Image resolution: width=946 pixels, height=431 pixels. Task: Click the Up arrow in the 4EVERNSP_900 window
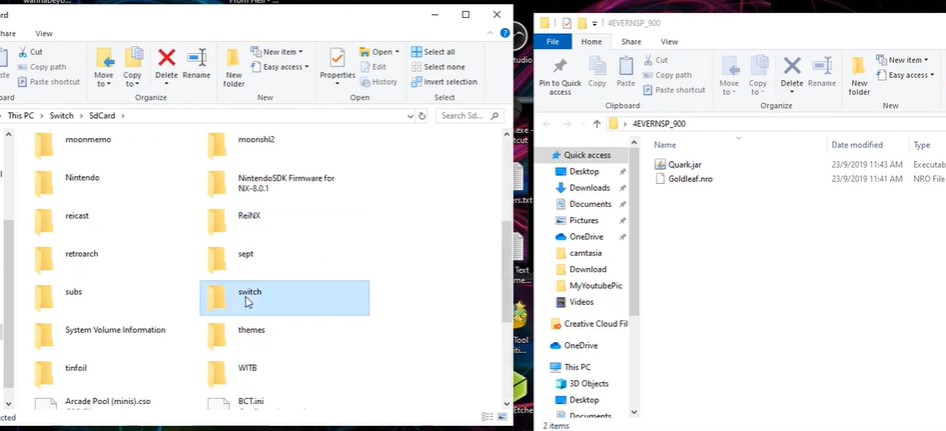pos(597,124)
